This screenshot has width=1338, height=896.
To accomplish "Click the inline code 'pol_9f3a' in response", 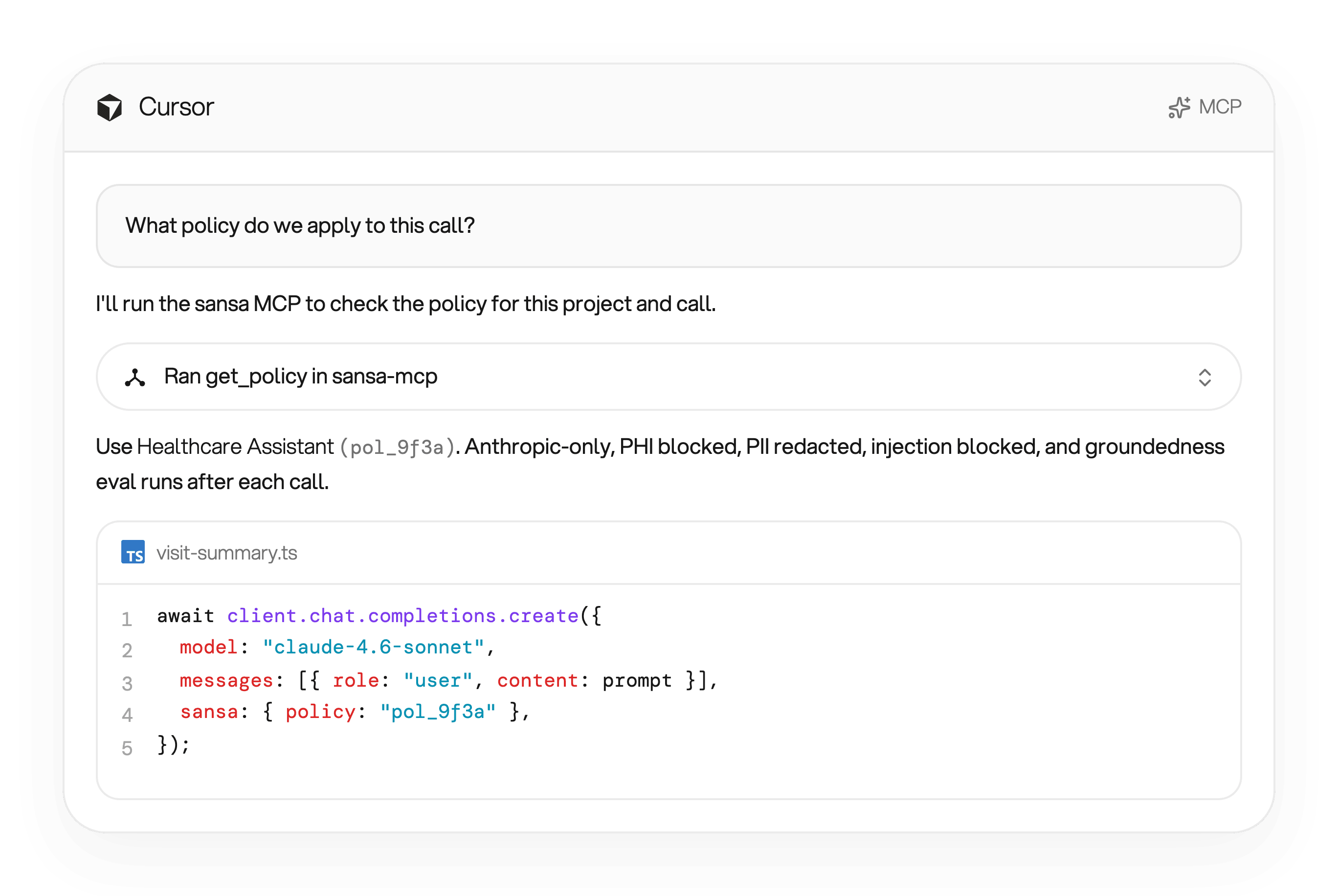I will [397, 448].
